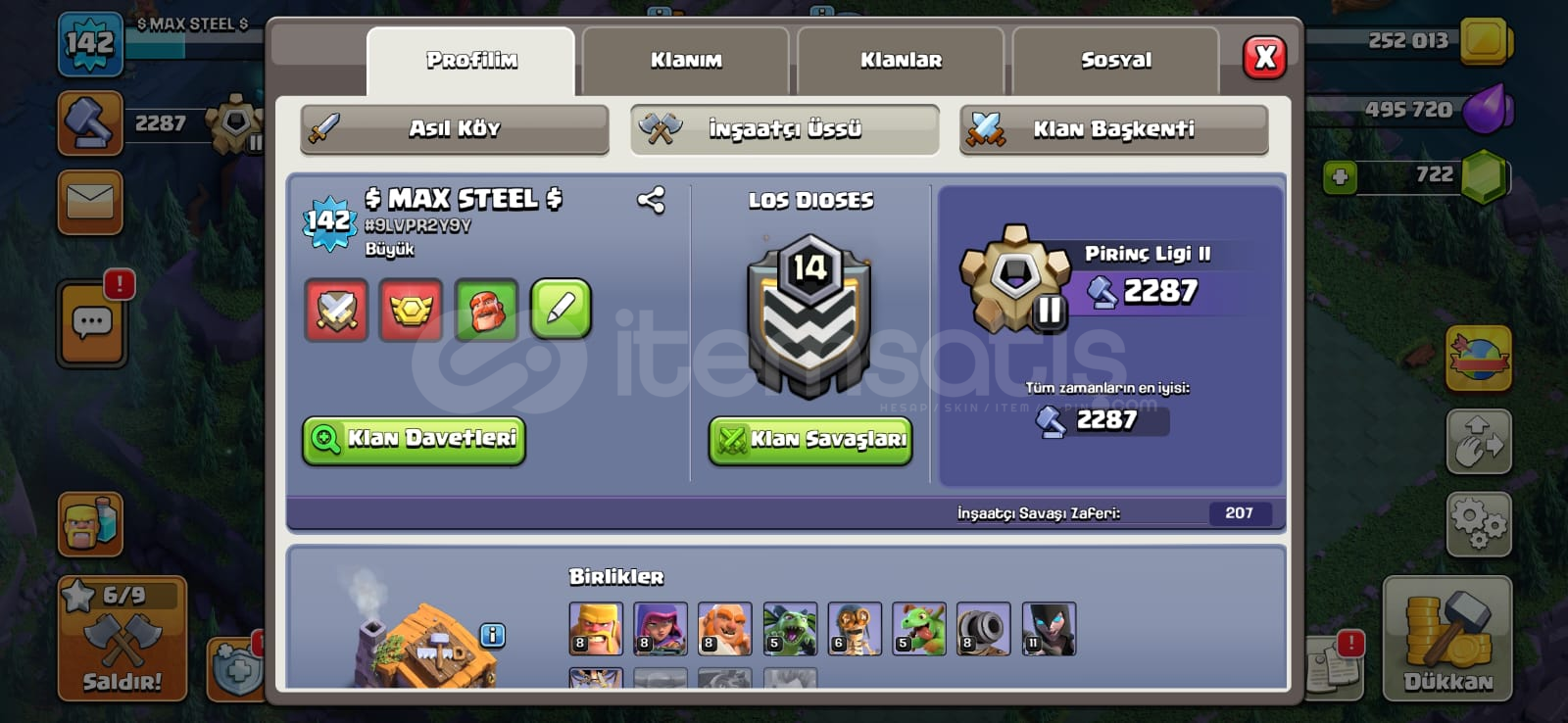Tap the Master Builder portrait icon
Viewport: 1568px width, 723px height.
pyautogui.click(x=486, y=310)
